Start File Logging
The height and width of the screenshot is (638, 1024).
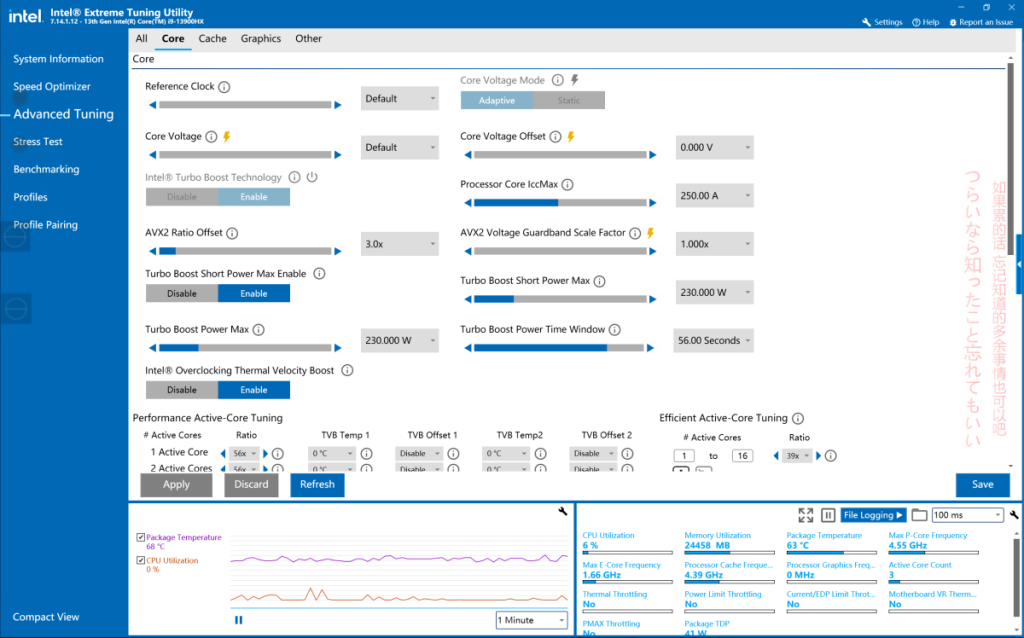pyautogui.click(x=873, y=515)
